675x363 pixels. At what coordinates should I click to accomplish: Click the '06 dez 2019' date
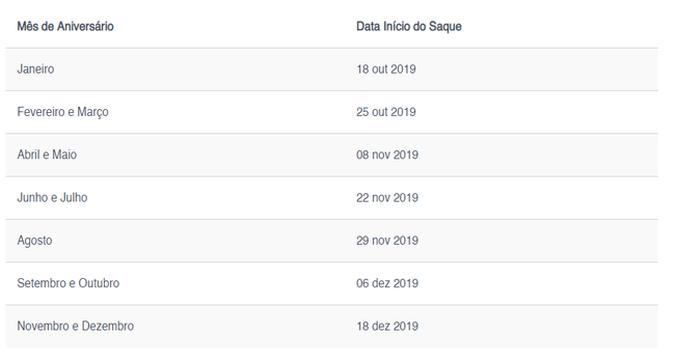click(x=387, y=283)
